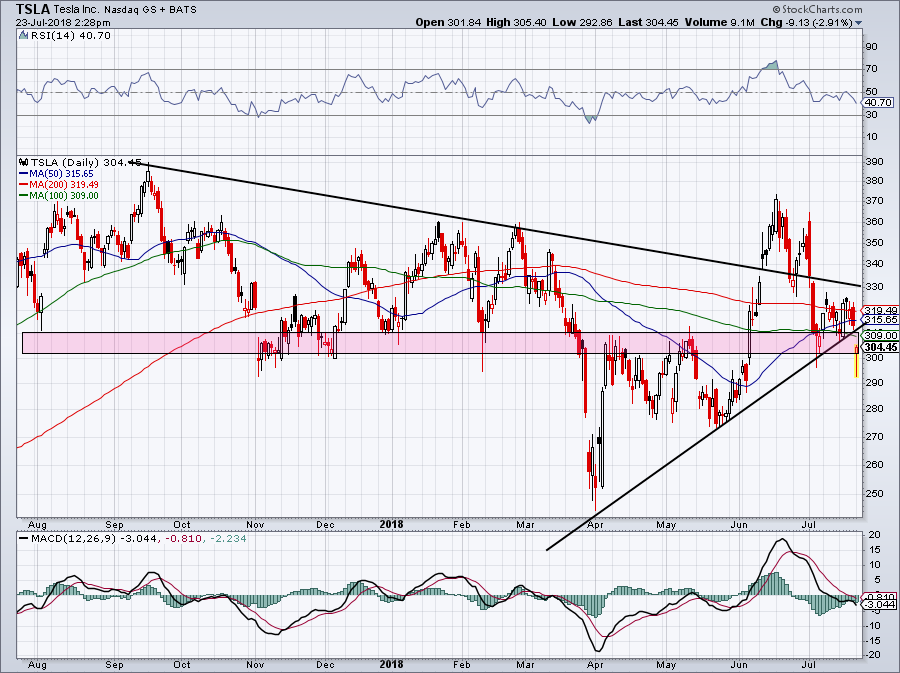Select the 'High 305.40' value
900x673 pixels.
(x=515, y=22)
